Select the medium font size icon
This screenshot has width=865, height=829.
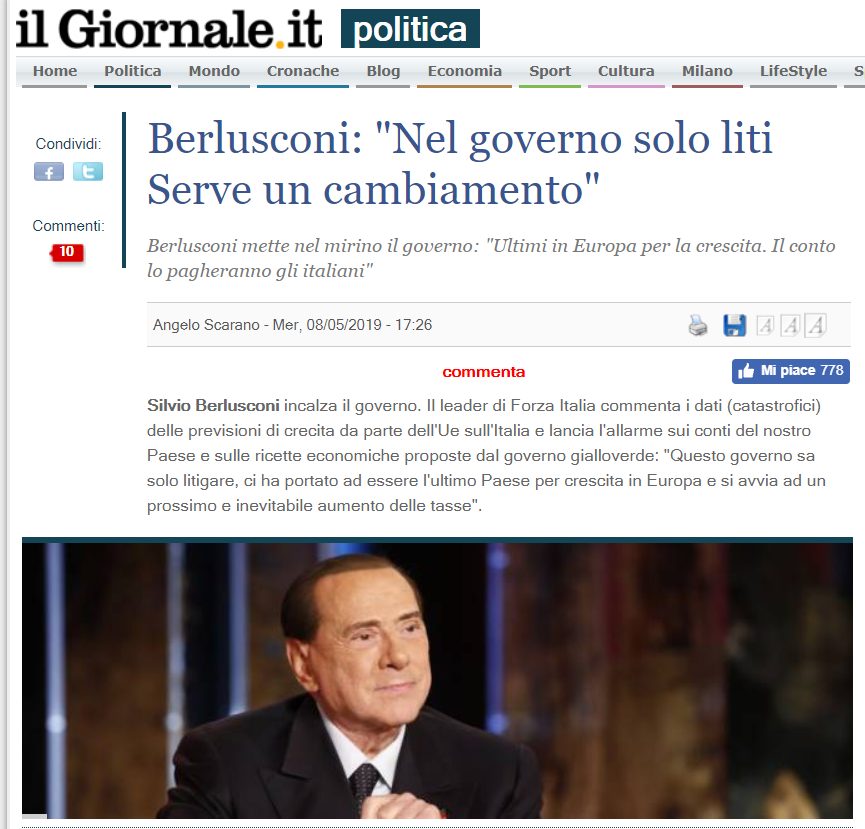tap(790, 325)
